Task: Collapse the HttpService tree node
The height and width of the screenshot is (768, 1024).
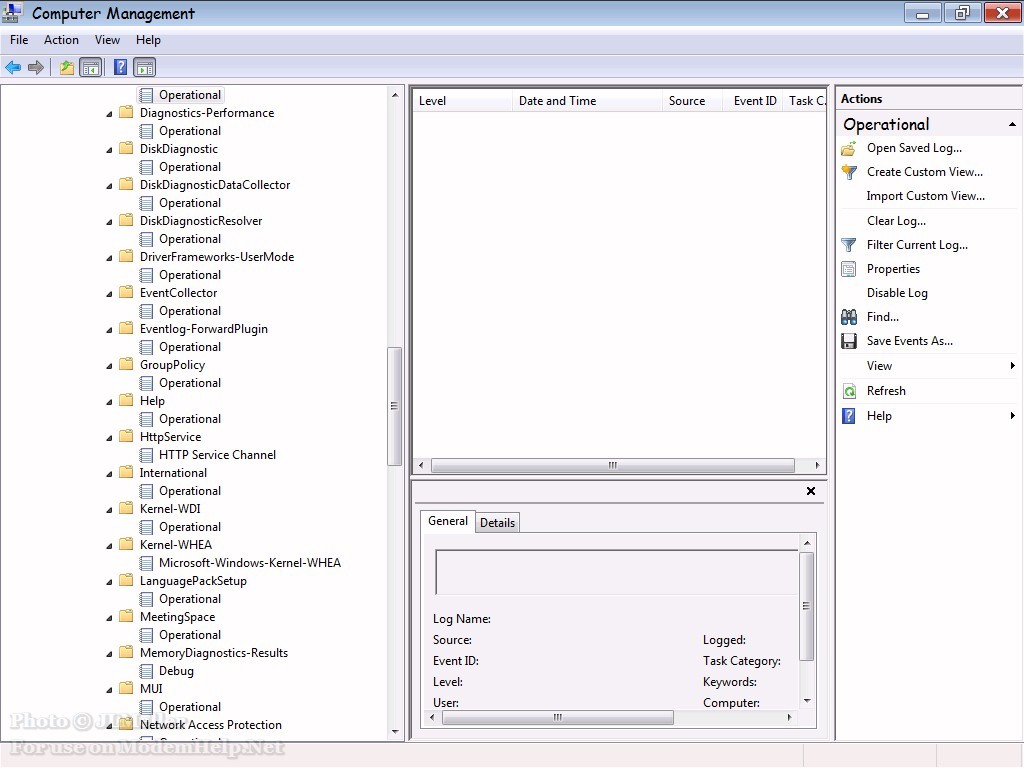Action: pyautogui.click(x=109, y=438)
